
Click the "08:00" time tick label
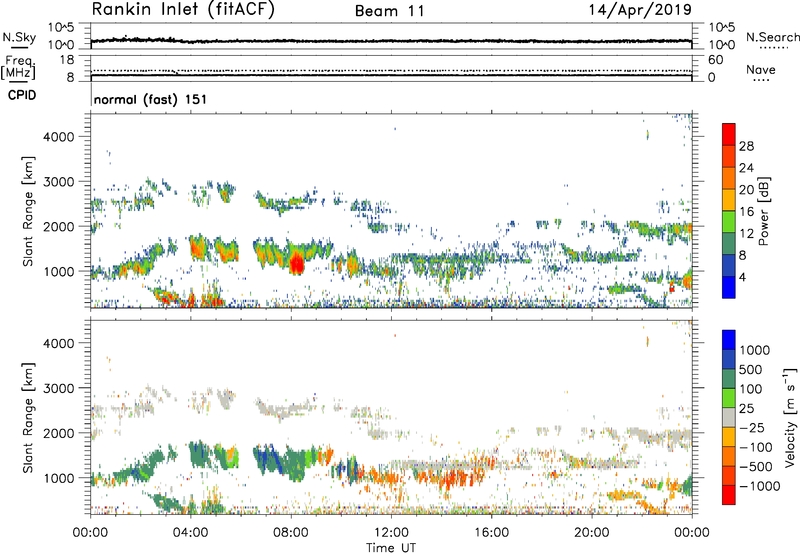[291, 533]
